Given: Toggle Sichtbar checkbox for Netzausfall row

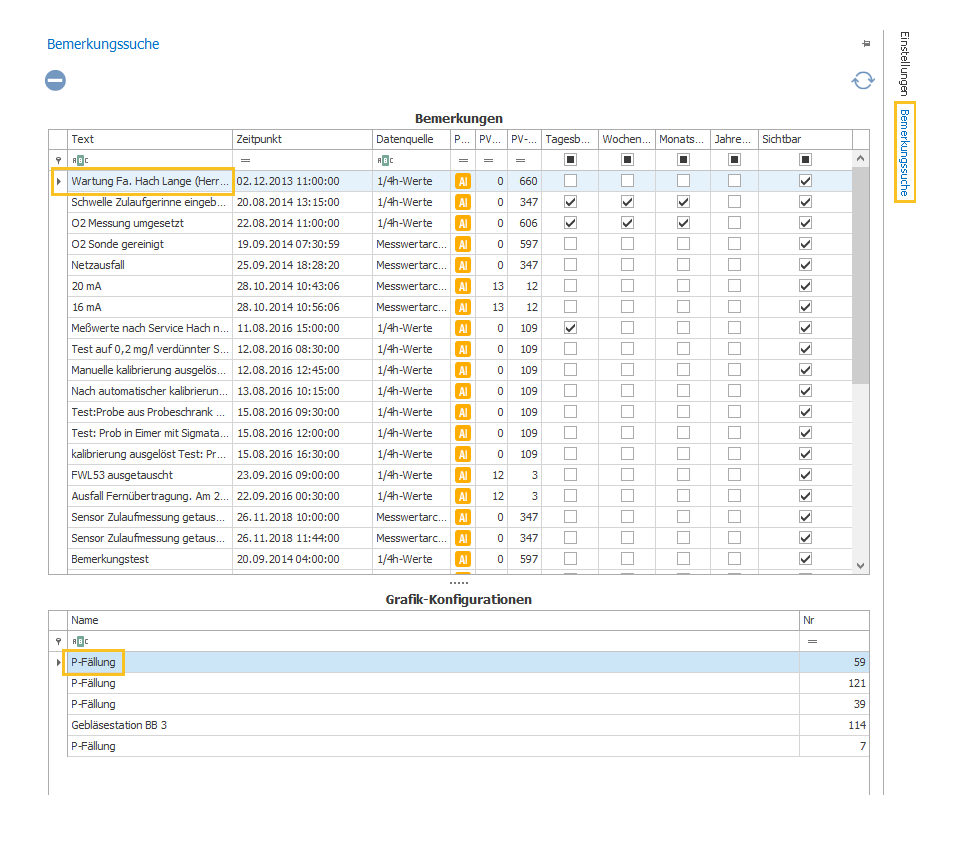Looking at the screenshot, I should 805,265.
